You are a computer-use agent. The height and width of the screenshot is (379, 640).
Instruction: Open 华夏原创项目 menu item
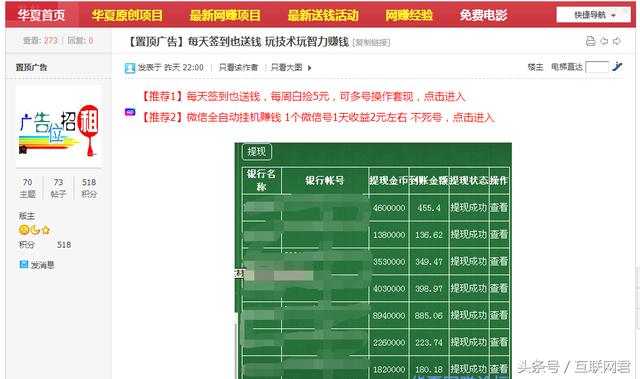click(x=127, y=15)
